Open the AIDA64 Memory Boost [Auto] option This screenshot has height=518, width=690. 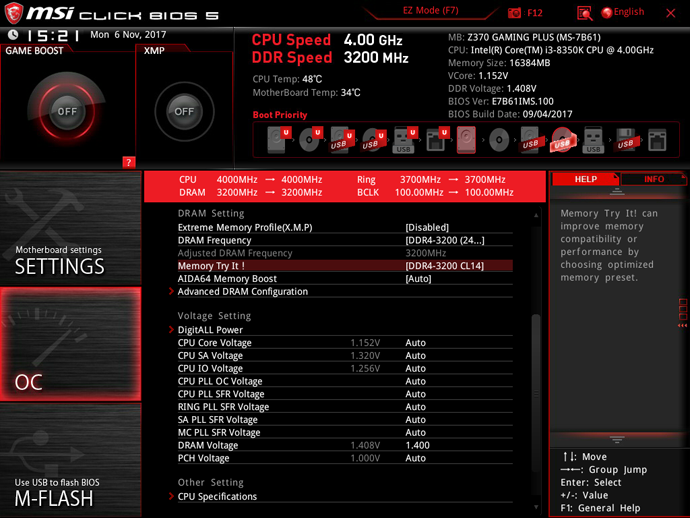pyautogui.click(x=418, y=279)
